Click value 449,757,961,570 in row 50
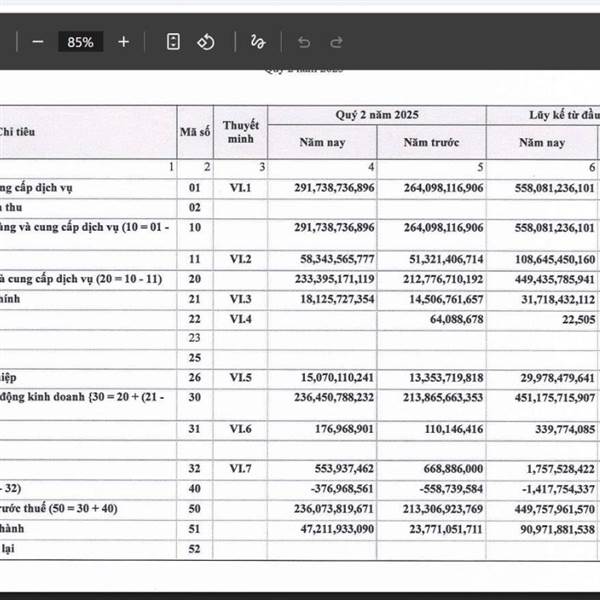 (x=555, y=509)
